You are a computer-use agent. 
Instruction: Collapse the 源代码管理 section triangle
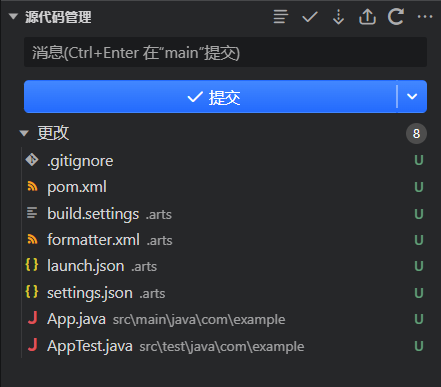pyautogui.click(x=13, y=16)
